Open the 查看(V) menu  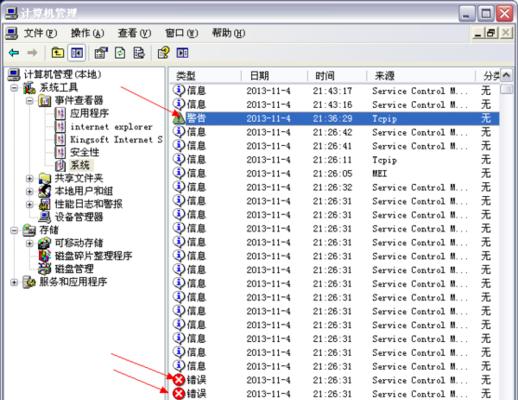coord(134,33)
